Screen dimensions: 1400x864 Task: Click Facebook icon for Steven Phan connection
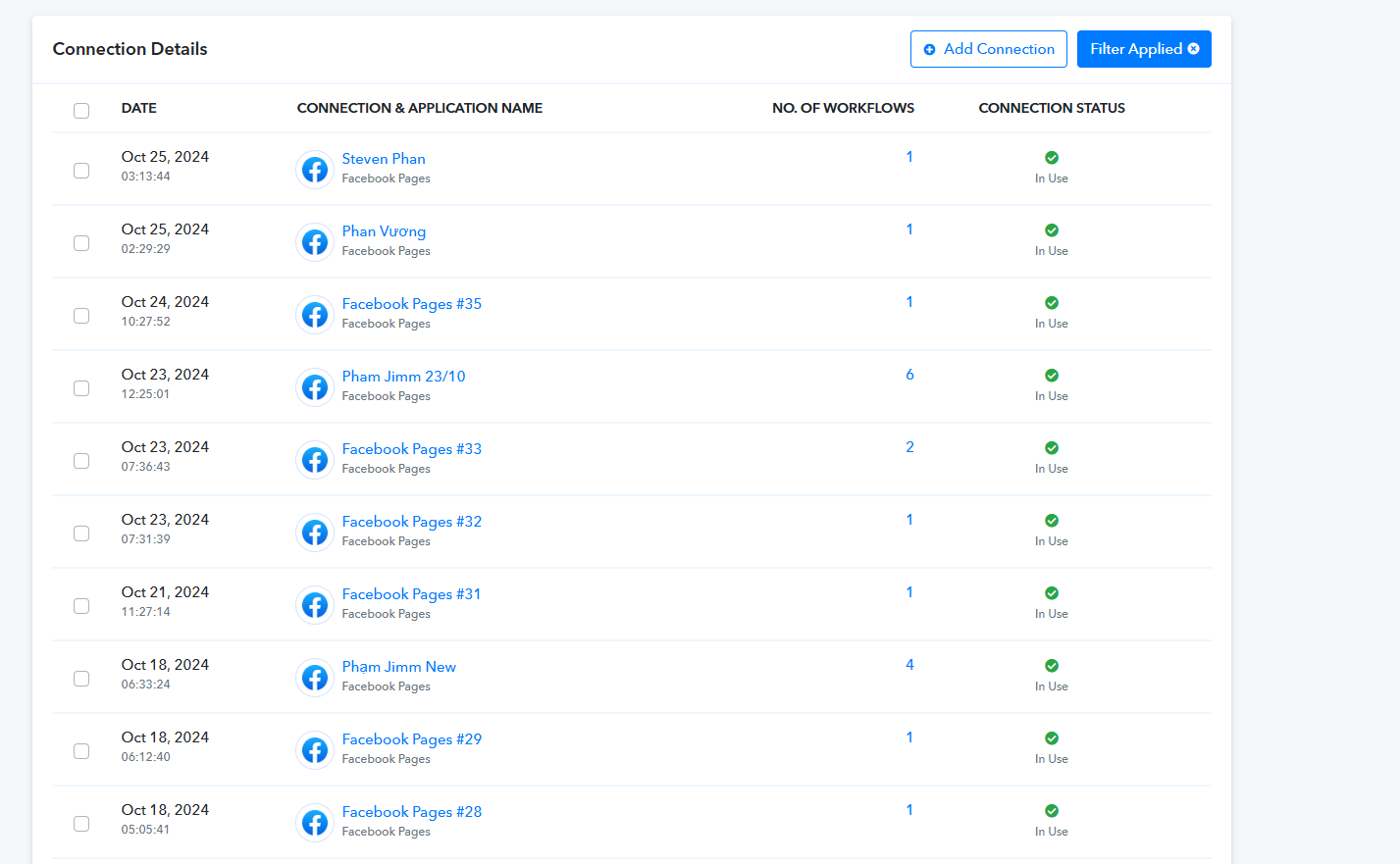[x=315, y=170]
